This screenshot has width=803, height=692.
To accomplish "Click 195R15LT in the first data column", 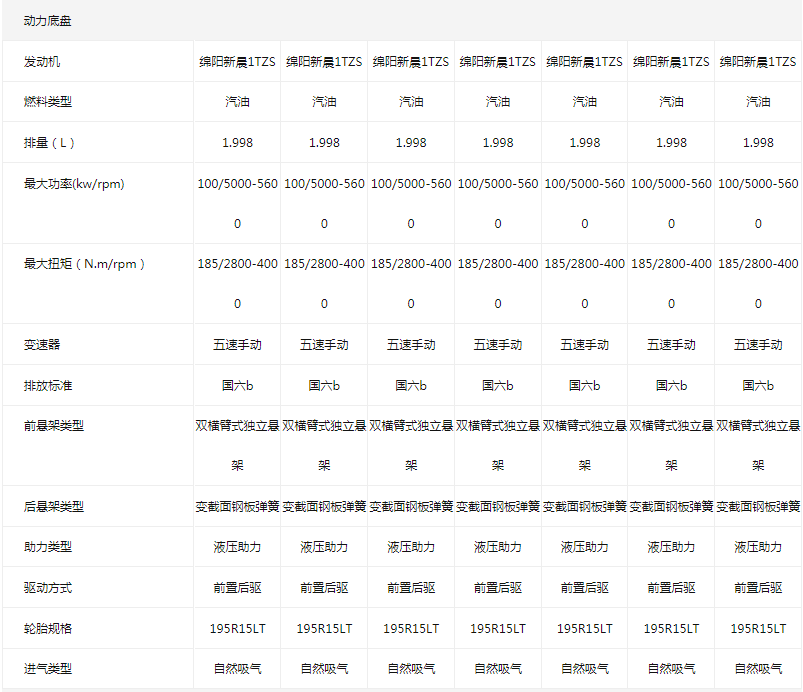I will pos(237,628).
